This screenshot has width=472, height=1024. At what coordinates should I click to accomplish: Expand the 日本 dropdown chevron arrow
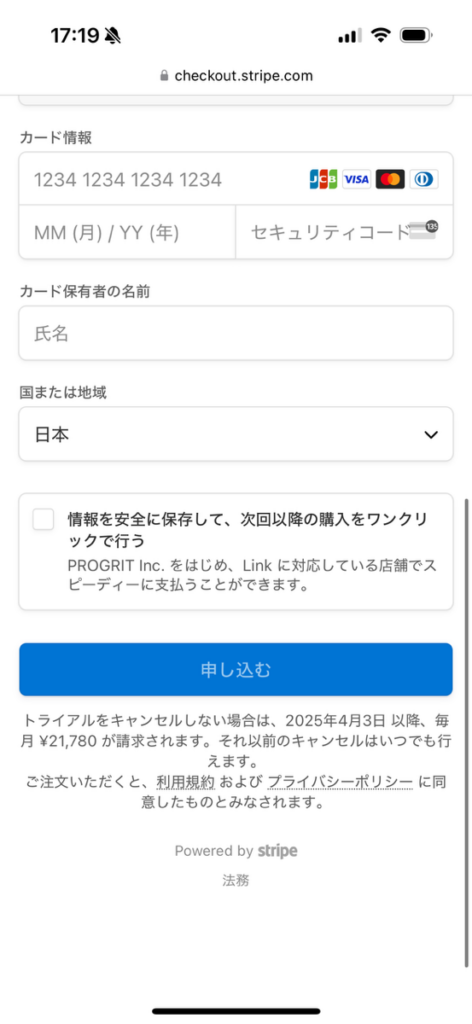[430, 435]
